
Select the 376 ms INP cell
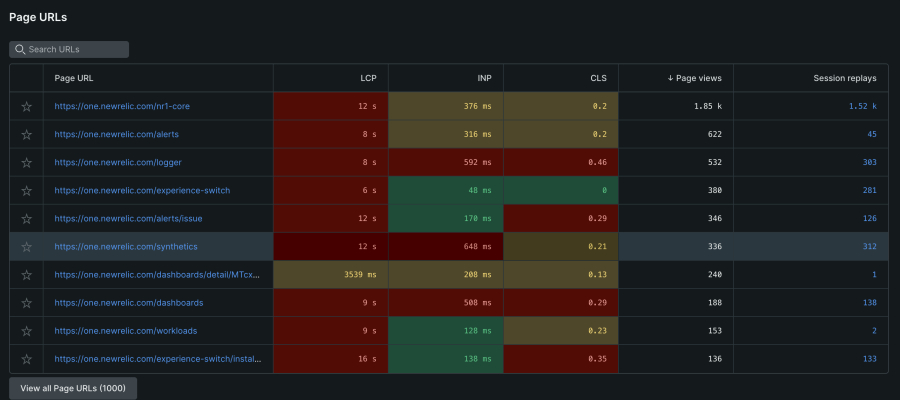(x=446, y=106)
